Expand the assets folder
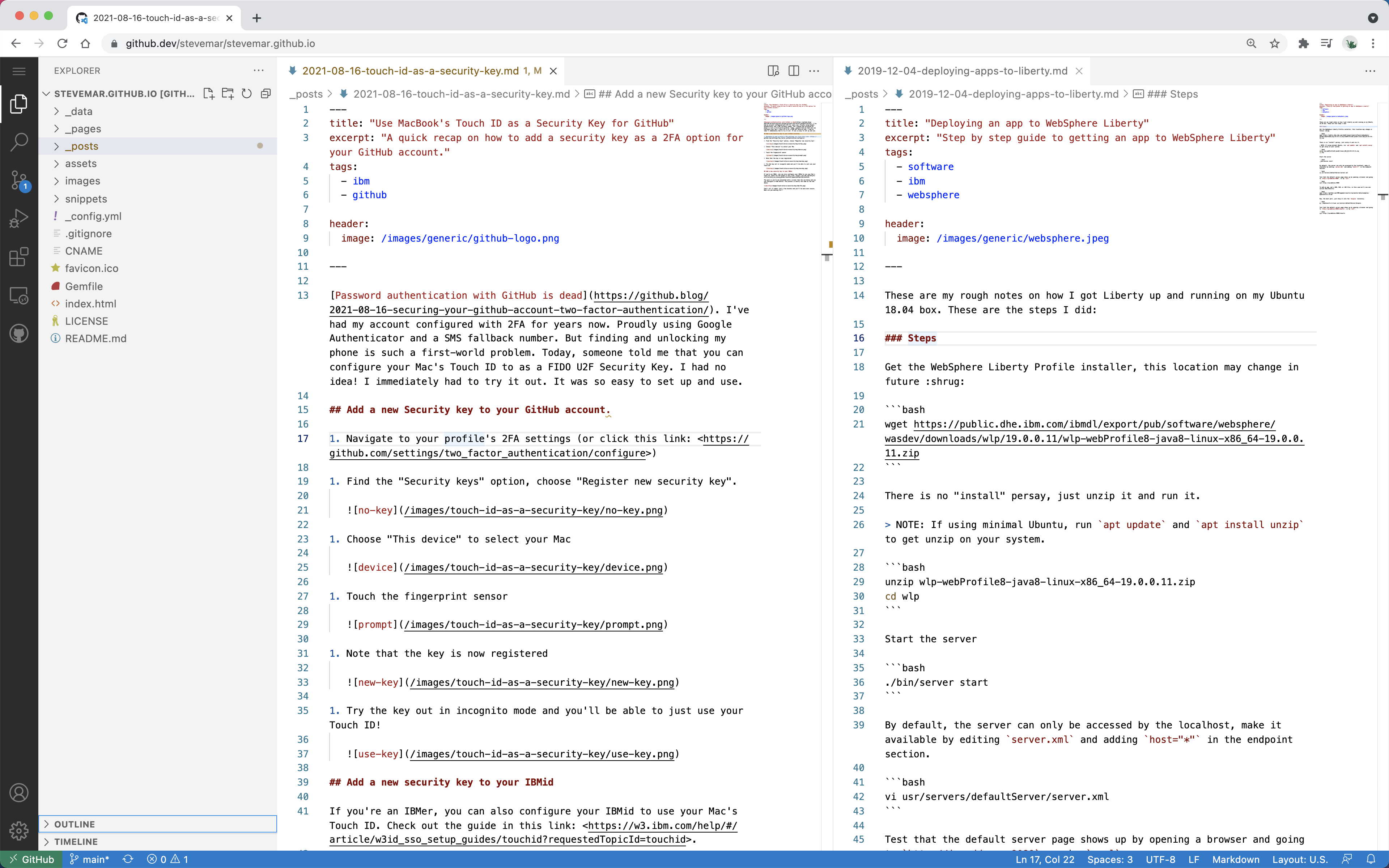This screenshot has width=1389, height=868. 157,163
